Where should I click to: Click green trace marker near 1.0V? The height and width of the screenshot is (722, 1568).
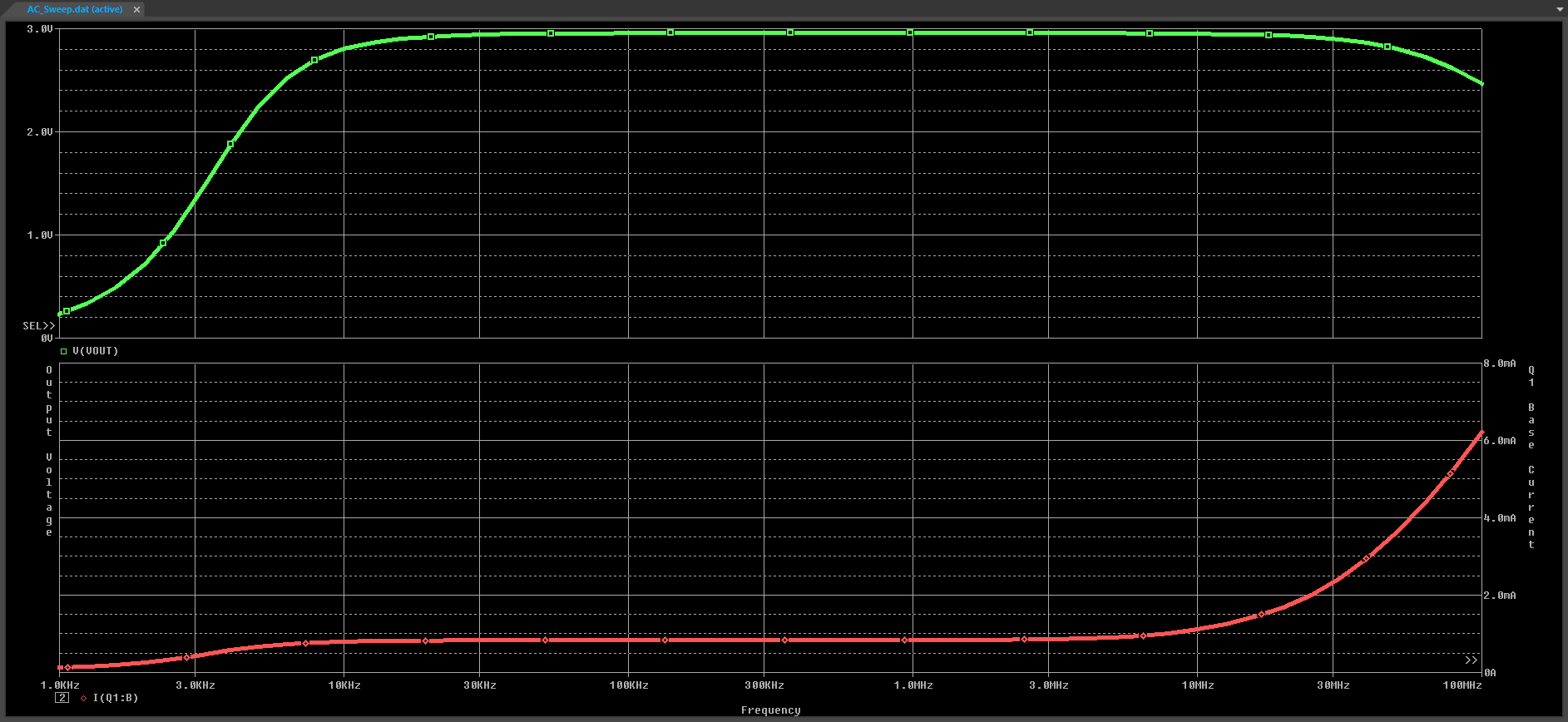pyautogui.click(x=163, y=243)
